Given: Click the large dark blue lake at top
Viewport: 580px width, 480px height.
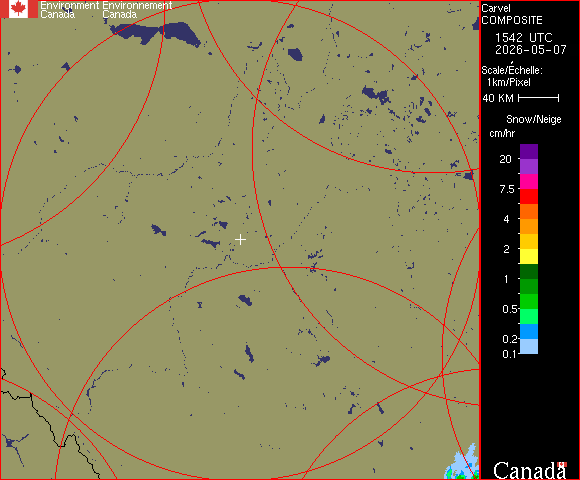Looking at the screenshot, I should (156, 33).
